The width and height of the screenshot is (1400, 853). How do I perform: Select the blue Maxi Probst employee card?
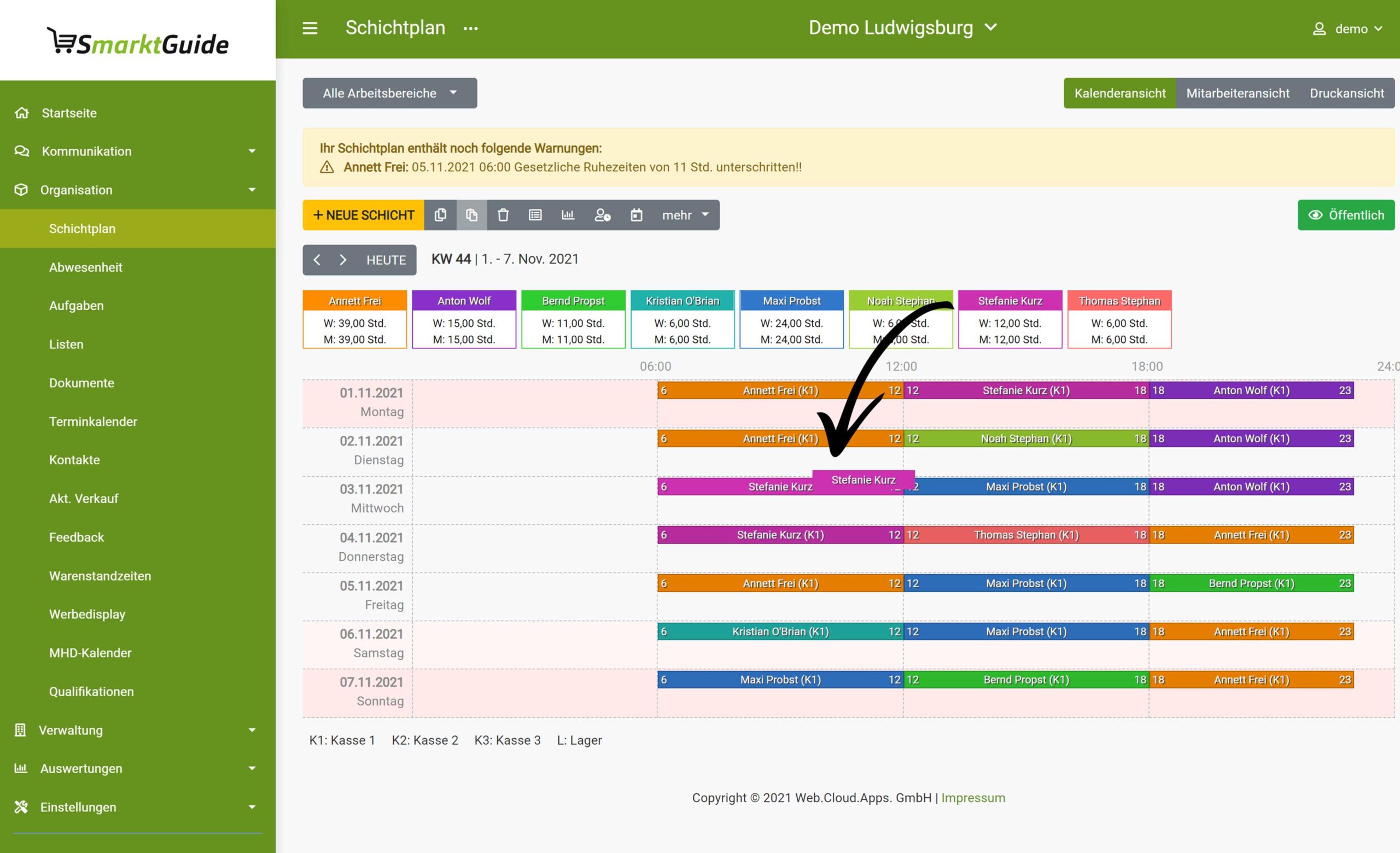coord(791,319)
